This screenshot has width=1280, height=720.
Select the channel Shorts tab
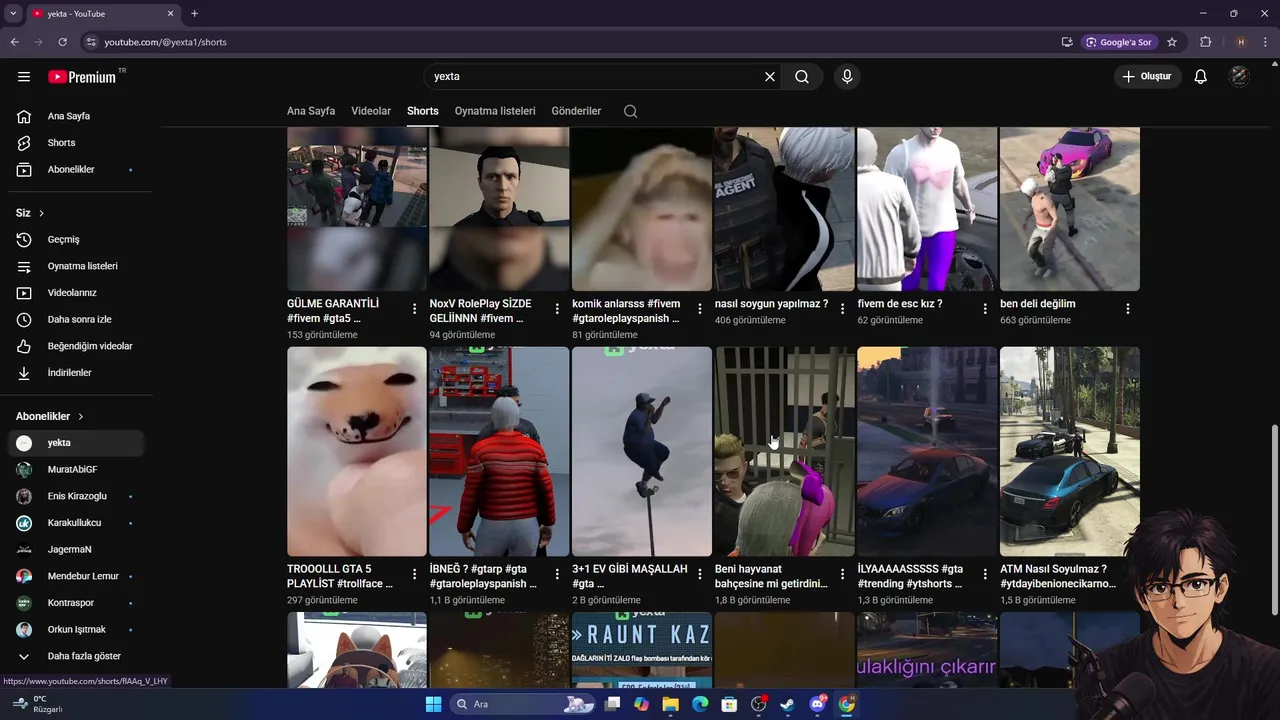(423, 111)
